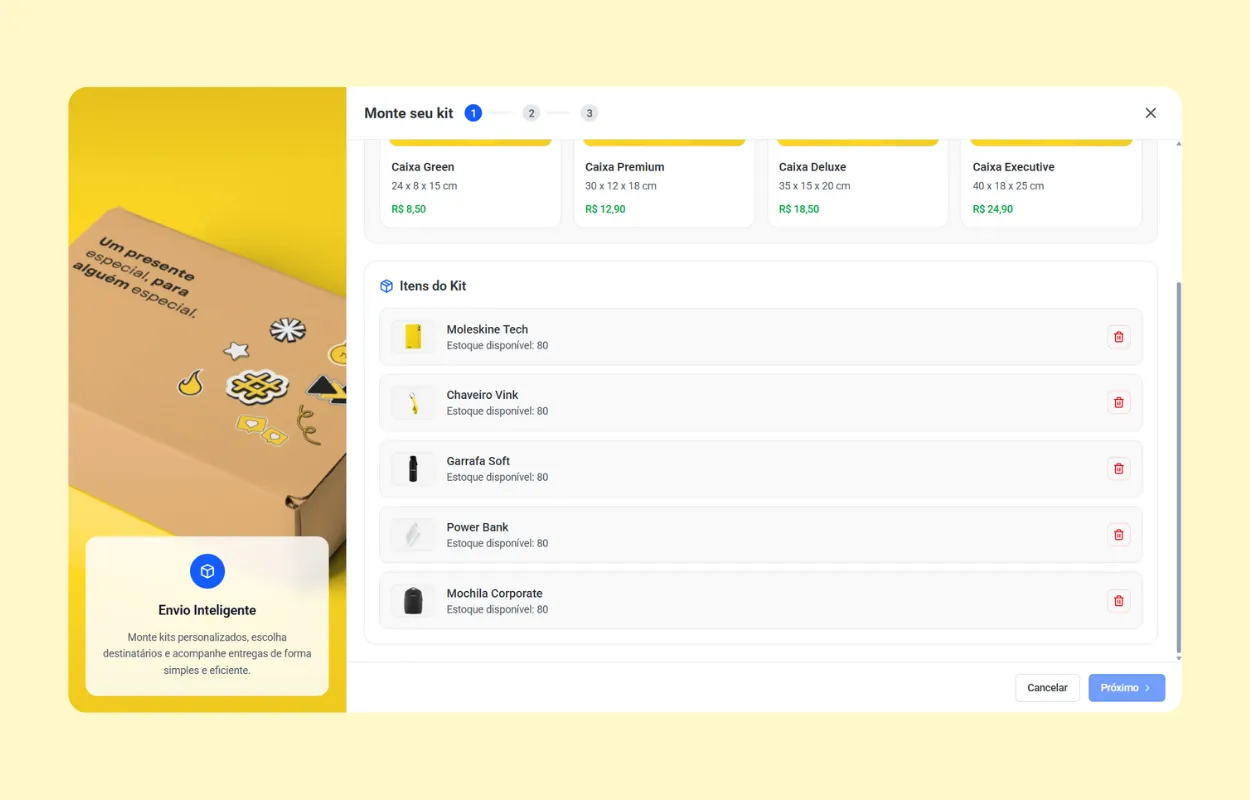This screenshot has width=1250, height=800.
Task: Remove Mochila Corporate from kit items
Action: tap(1118, 601)
